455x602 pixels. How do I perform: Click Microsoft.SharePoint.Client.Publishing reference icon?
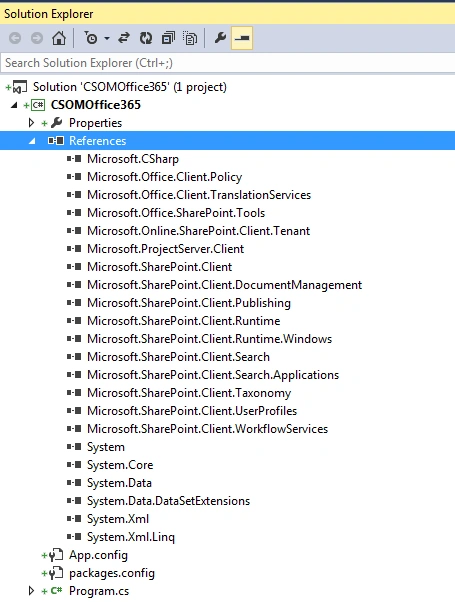(x=74, y=303)
